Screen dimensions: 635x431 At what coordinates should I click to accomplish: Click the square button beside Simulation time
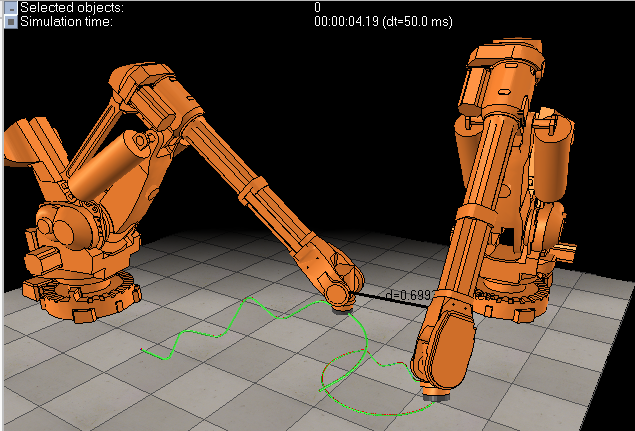pos(10,21)
